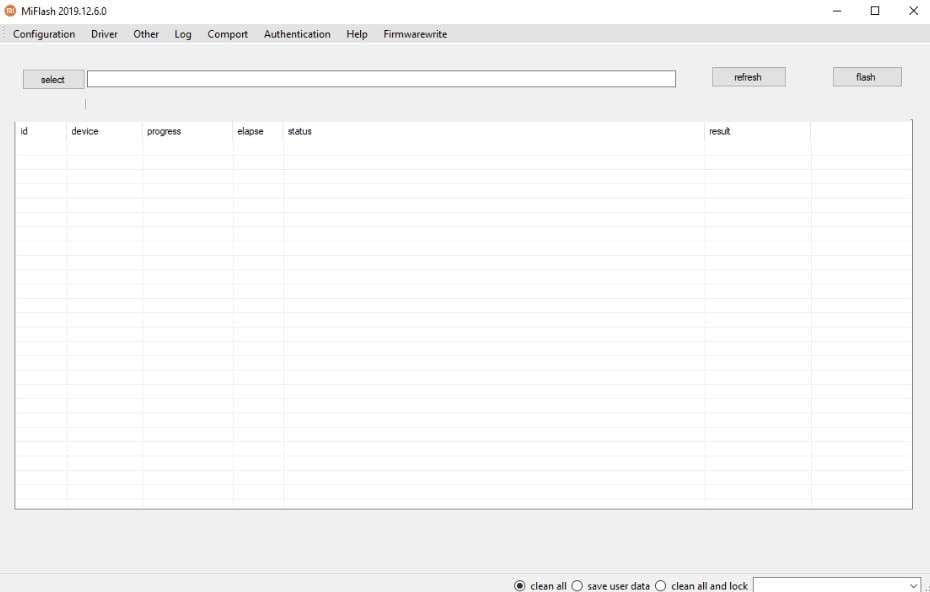Open the Help menu
Image resolution: width=930 pixels, height=592 pixels.
click(x=357, y=34)
